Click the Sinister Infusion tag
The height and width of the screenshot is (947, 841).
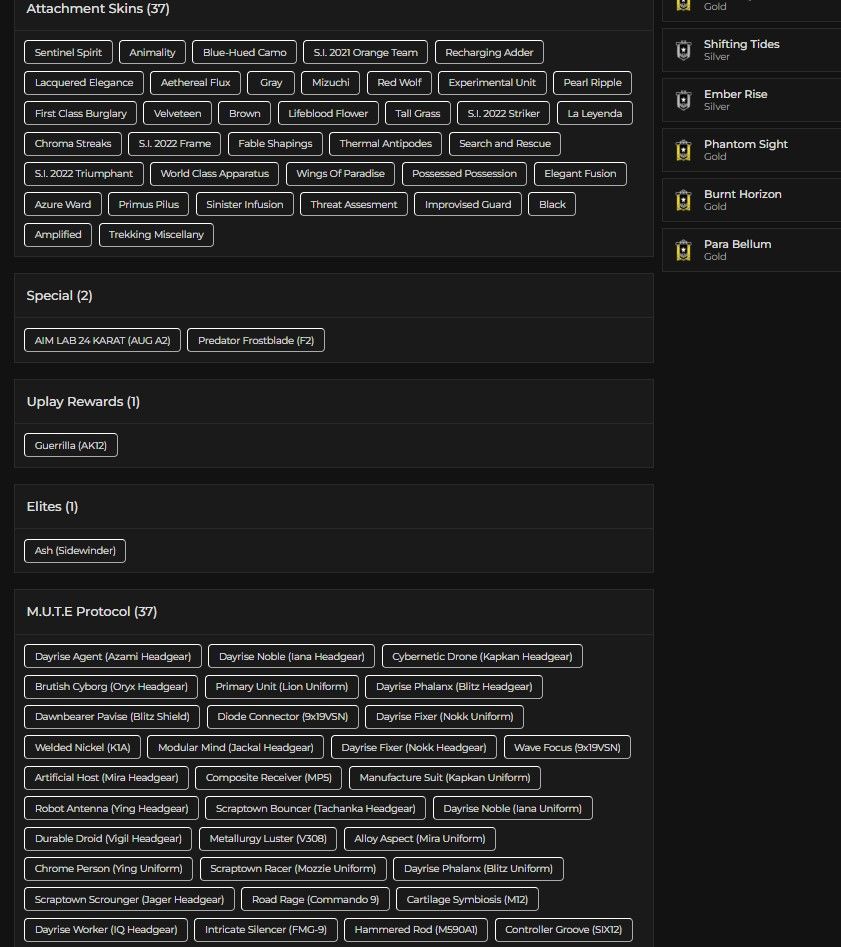245,204
